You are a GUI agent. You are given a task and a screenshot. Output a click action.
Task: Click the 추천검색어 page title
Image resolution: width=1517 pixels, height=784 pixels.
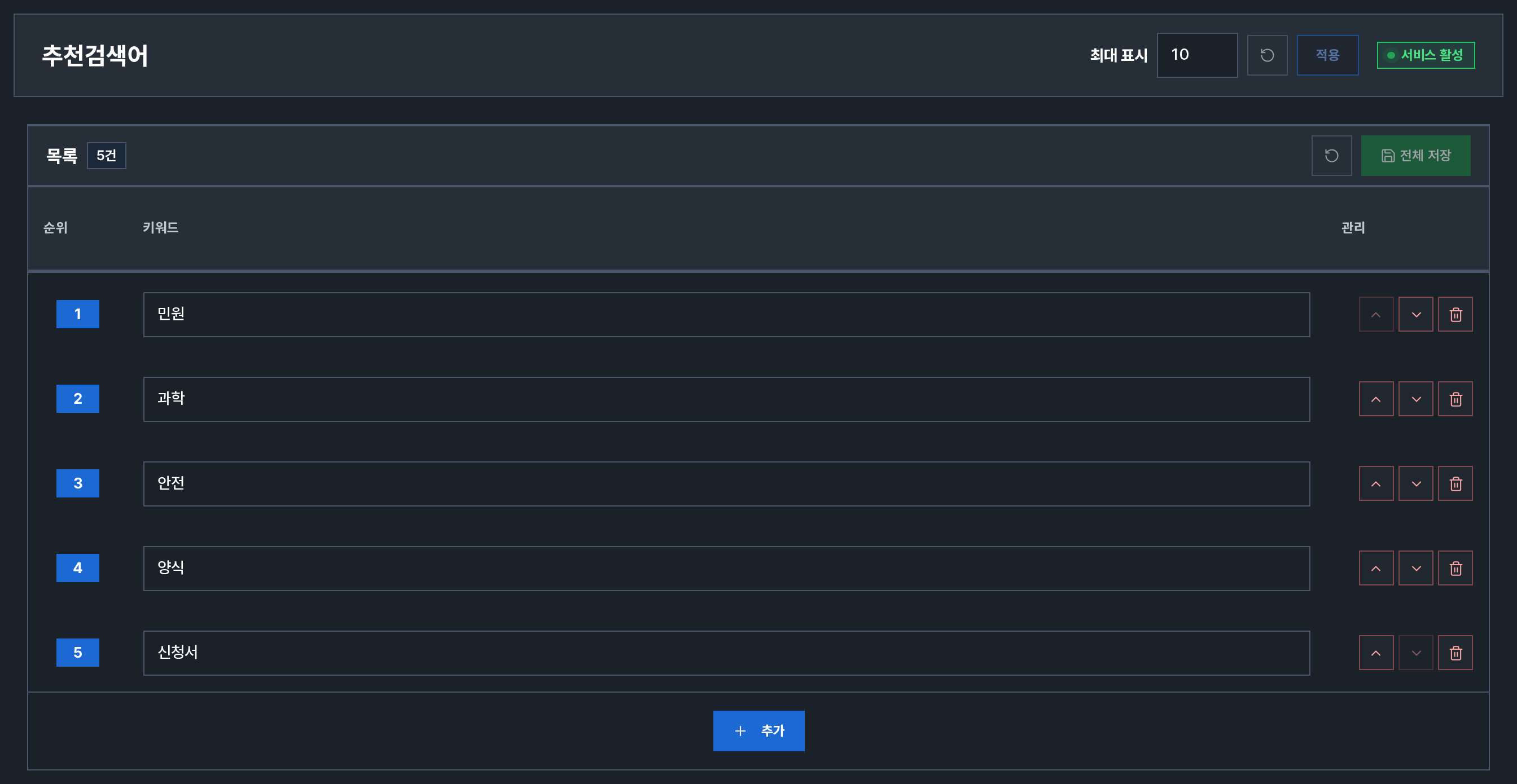(x=95, y=55)
